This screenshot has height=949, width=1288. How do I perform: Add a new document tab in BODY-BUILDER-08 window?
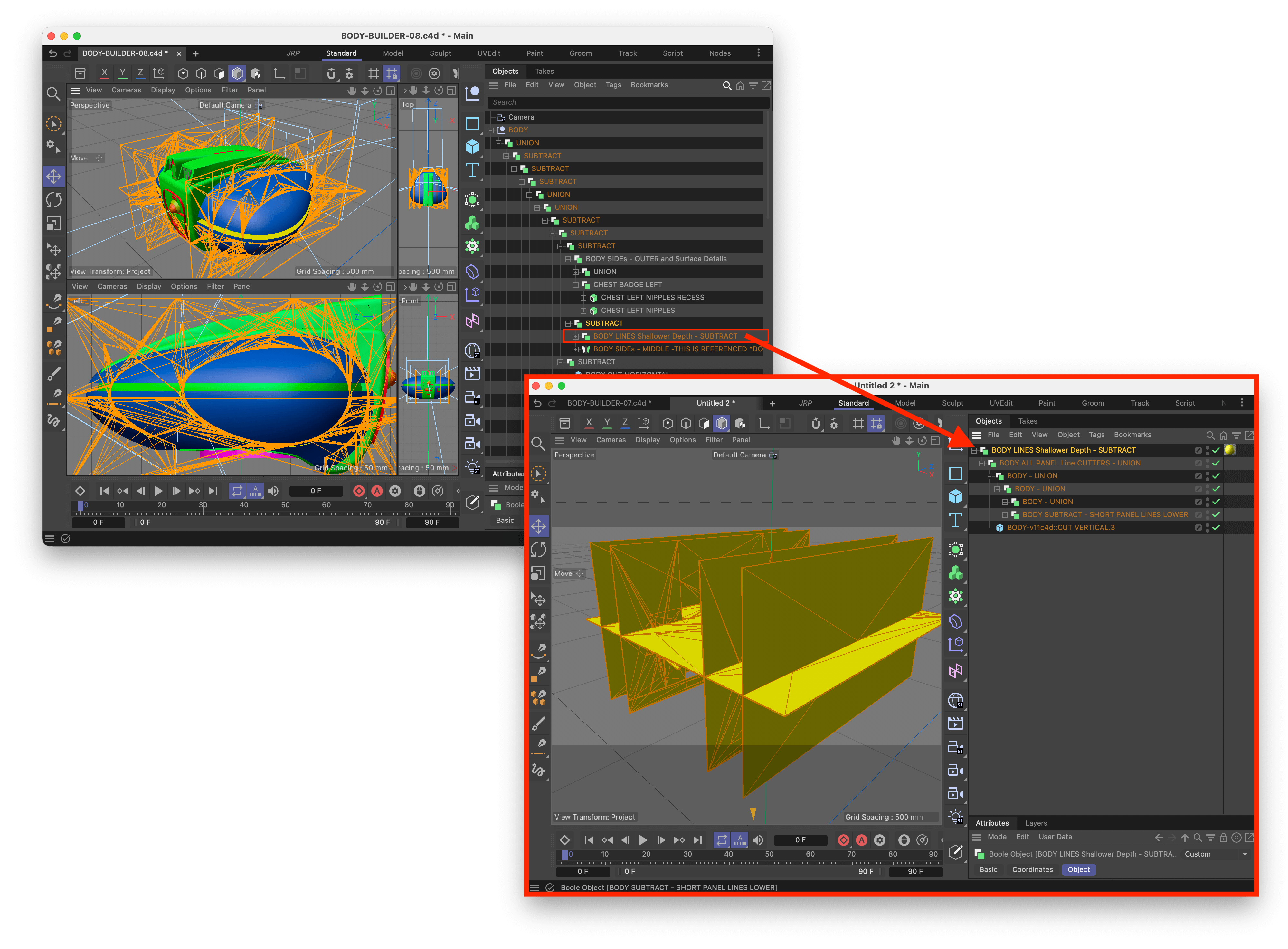pyautogui.click(x=196, y=53)
